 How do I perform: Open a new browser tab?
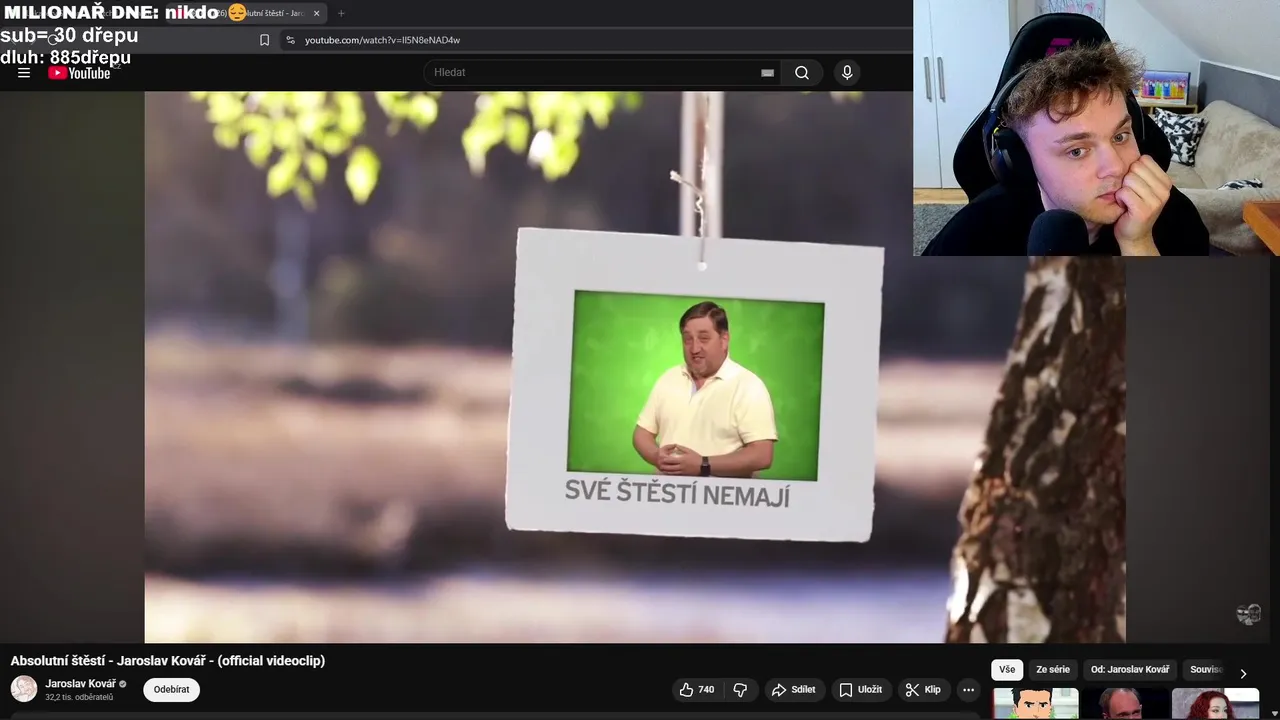pos(341,13)
